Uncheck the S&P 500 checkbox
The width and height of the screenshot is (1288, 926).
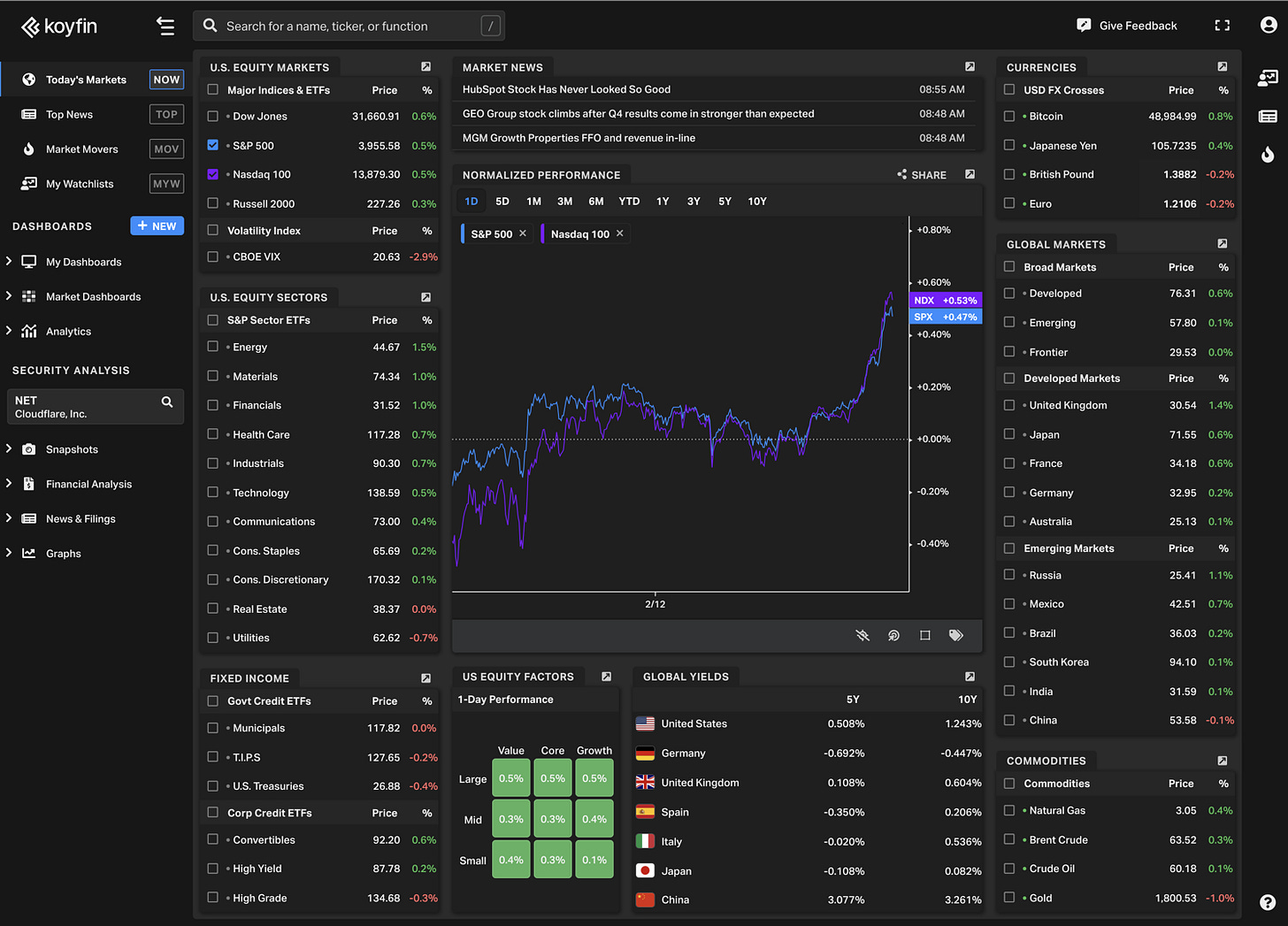click(x=212, y=145)
